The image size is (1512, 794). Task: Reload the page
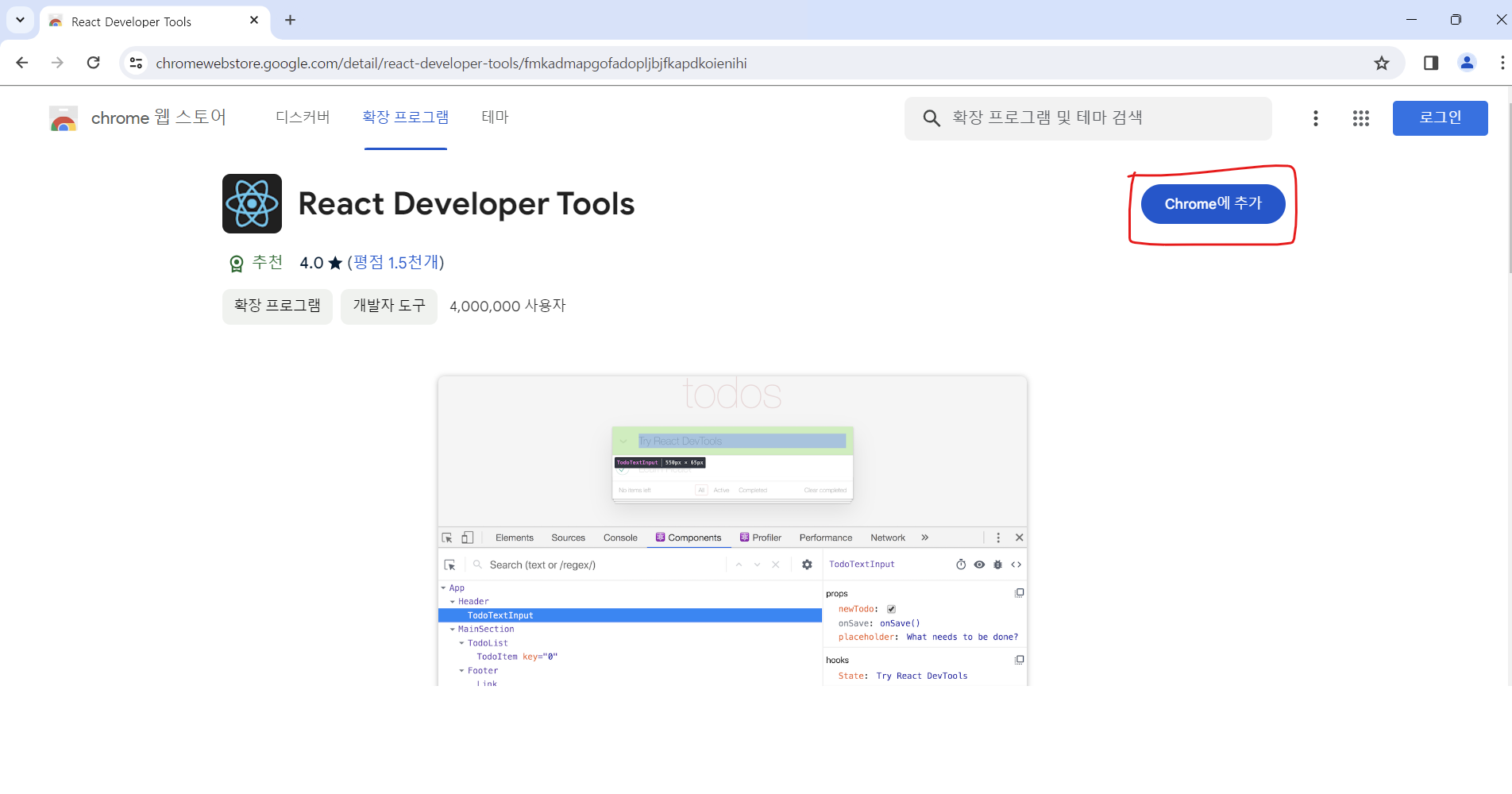[x=94, y=63]
